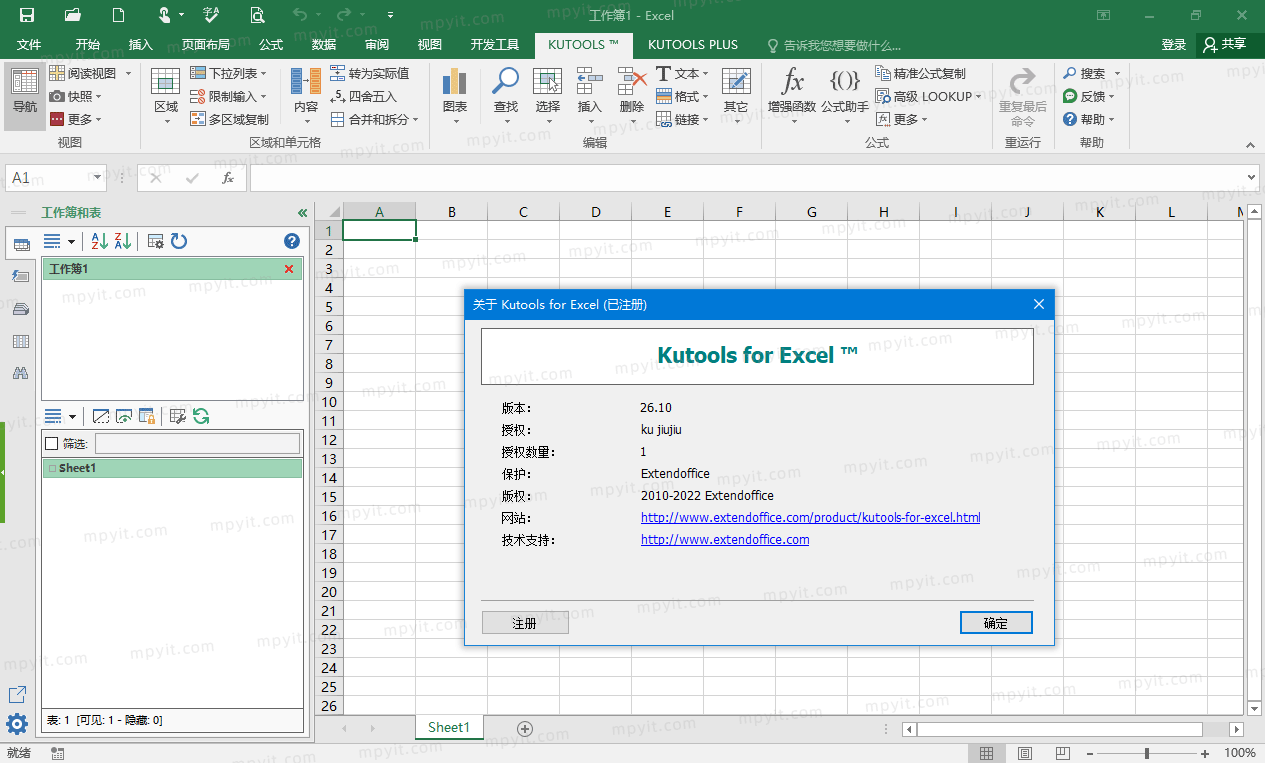1265x763 pixels.
Task: Click the 转为实际值 to actual tool
Action: (x=369, y=73)
